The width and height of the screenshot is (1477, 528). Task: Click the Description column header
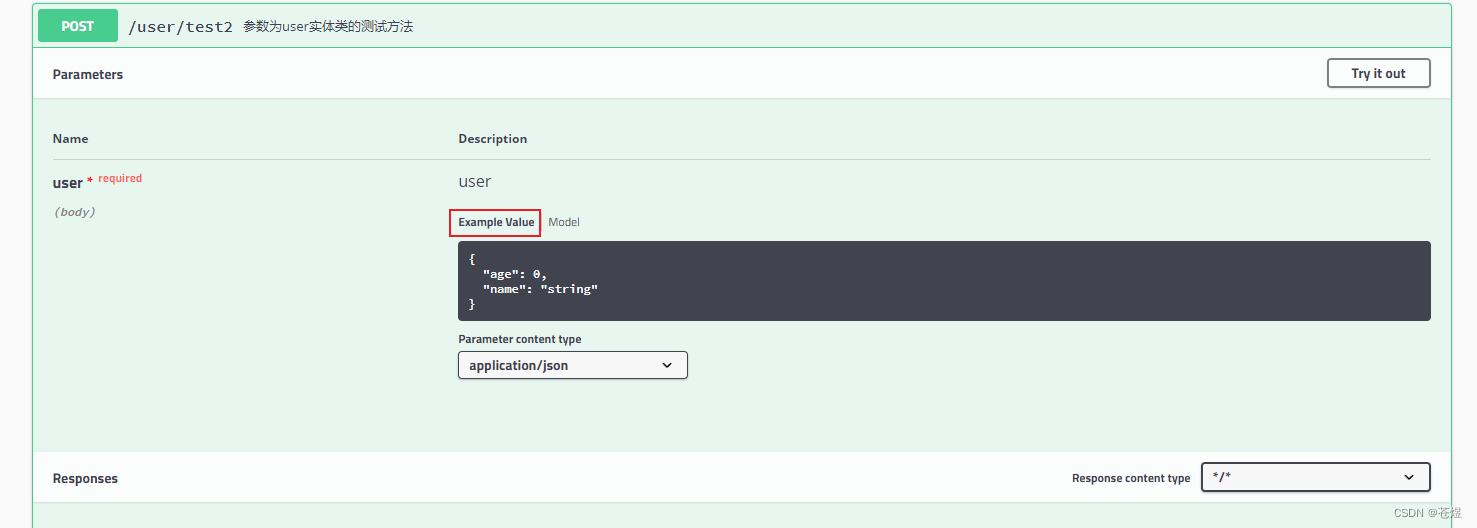click(x=493, y=139)
